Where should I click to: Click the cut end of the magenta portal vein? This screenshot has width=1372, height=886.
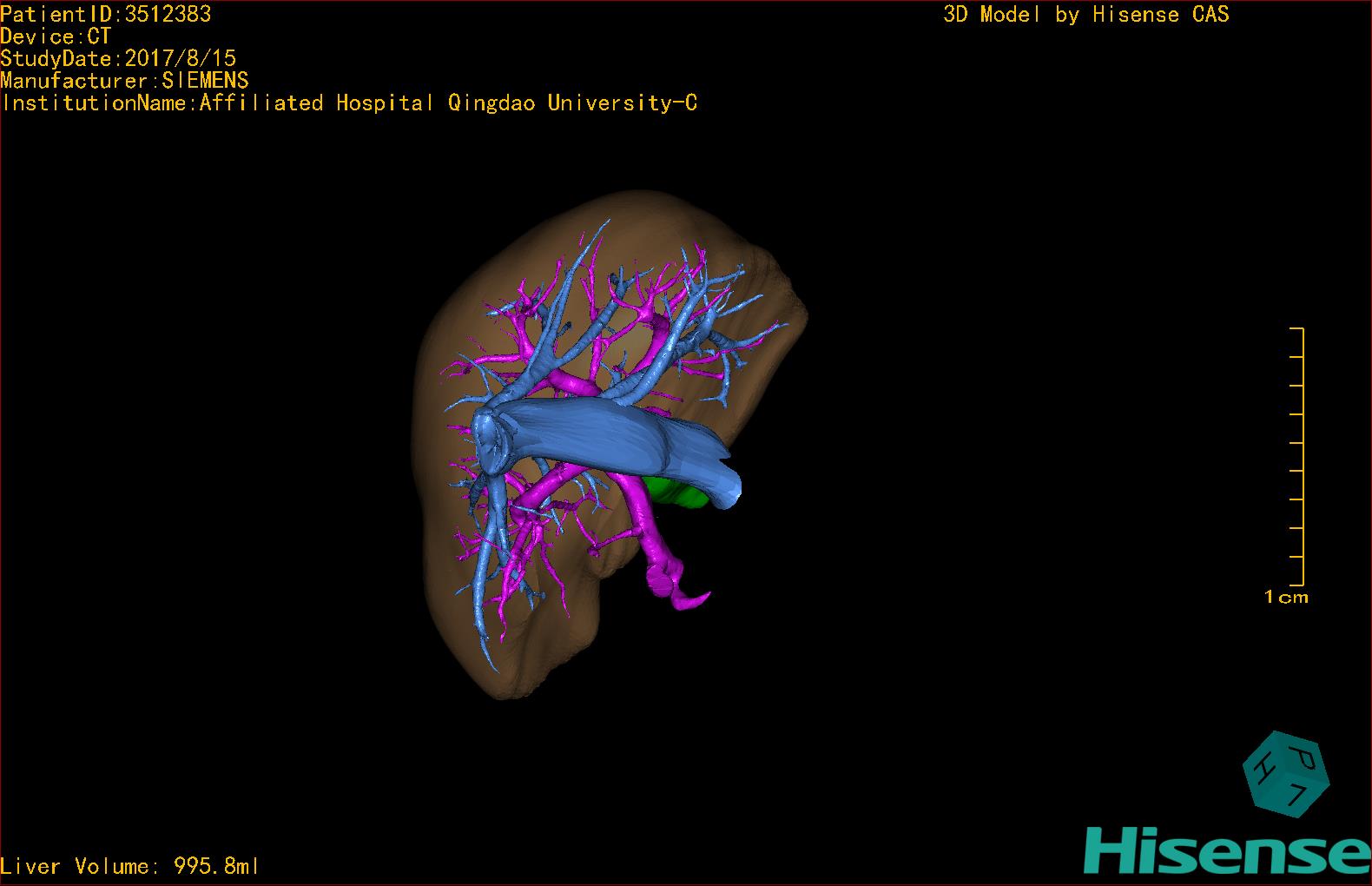pos(690,598)
